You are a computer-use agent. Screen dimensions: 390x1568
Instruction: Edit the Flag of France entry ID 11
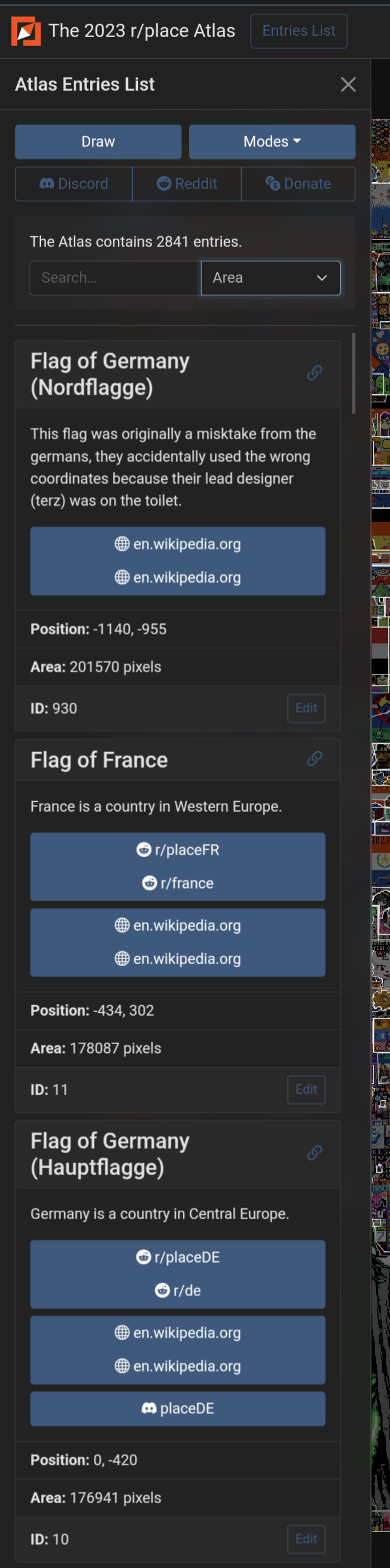click(x=306, y=1089)
